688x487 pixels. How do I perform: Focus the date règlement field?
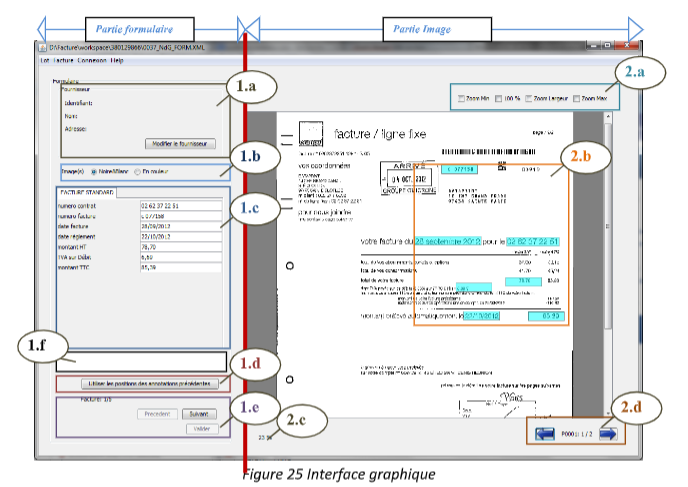pyautogui.click(x=181, y=236)
